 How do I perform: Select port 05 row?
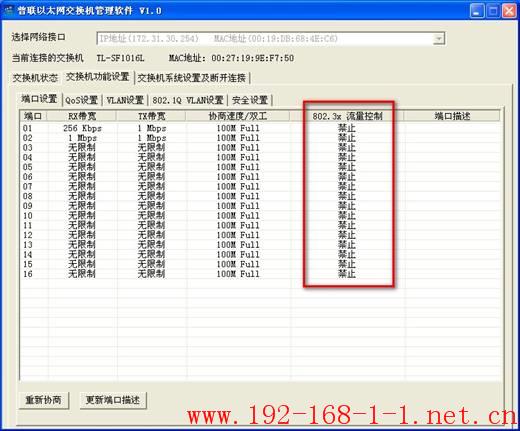tap(260, 167)
